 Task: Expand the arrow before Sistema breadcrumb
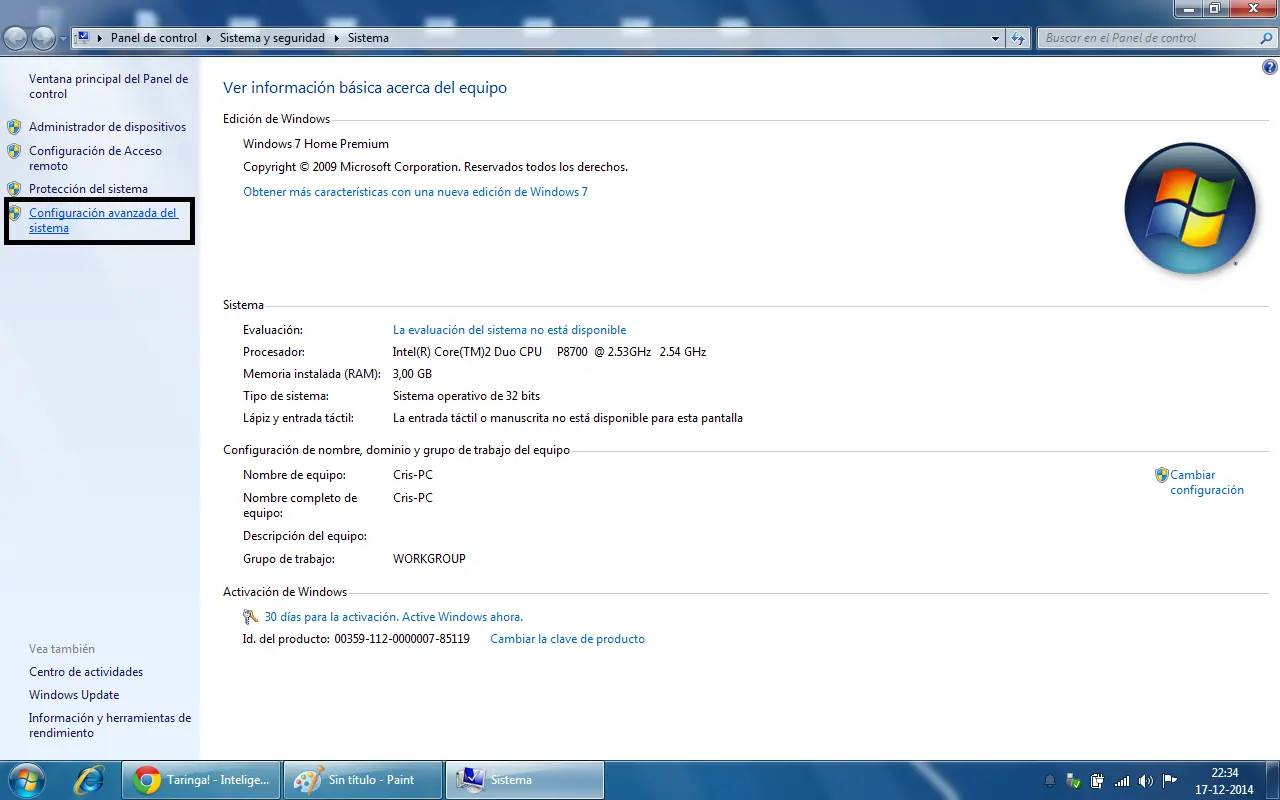click(x=338, y=38)
